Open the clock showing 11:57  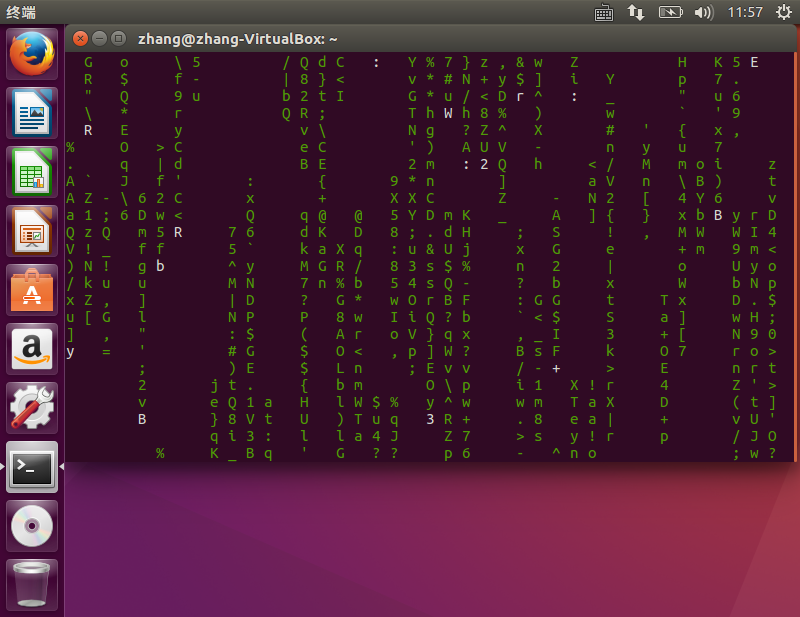pos(745,12)
